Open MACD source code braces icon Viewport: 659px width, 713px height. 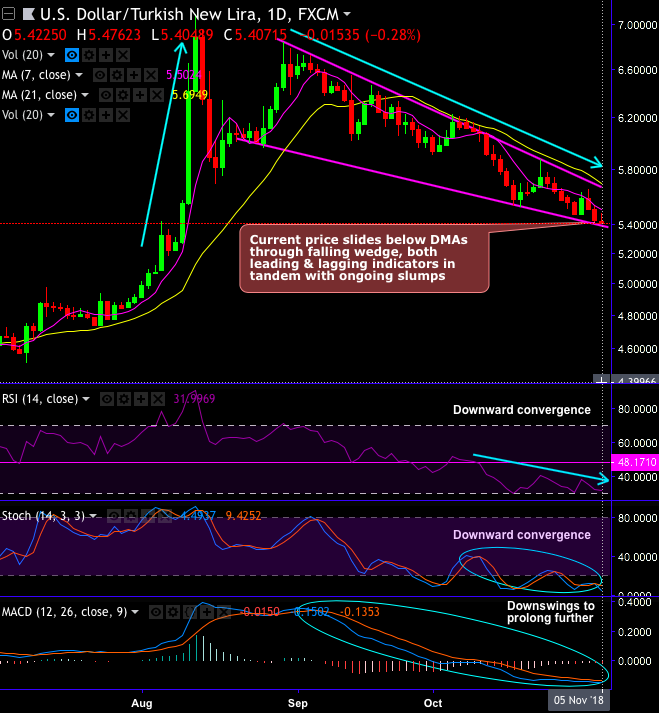pyautogui.click(x=190, y=613)
